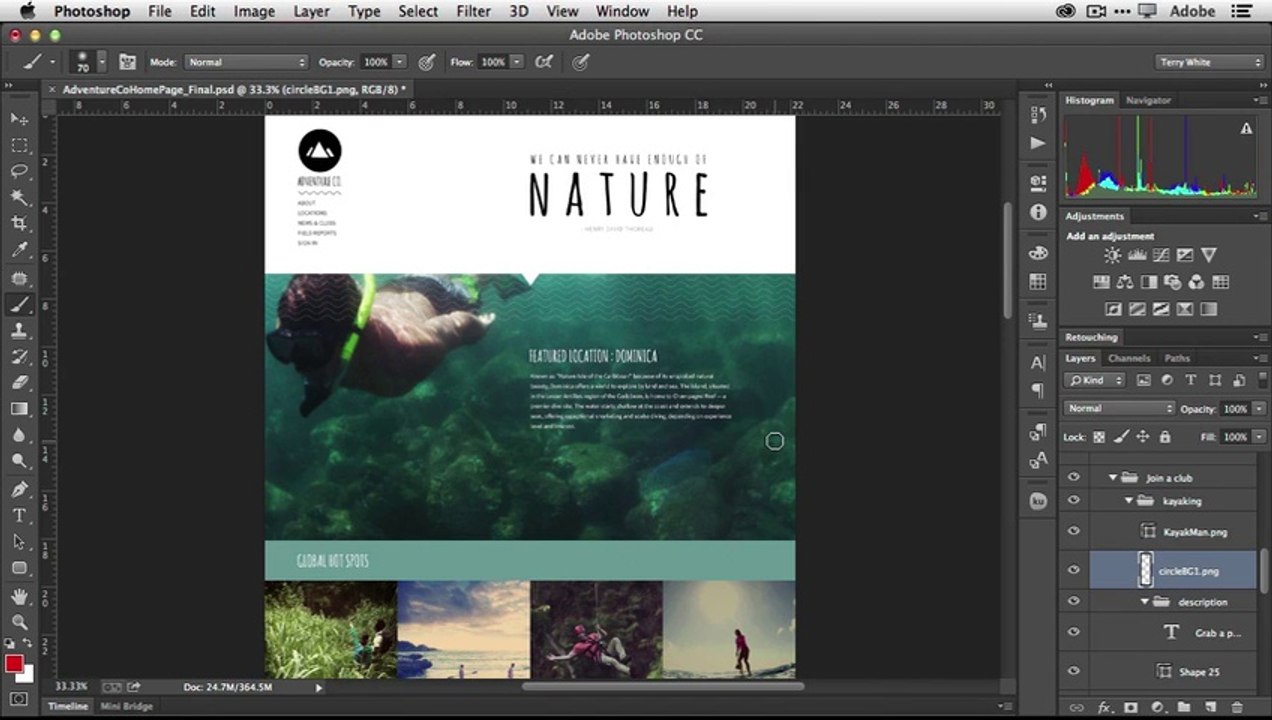The width and height of the screenshot is (1272, 720).
Task: Open the layer filter Kind dropdown
Action: point(1095,380)
